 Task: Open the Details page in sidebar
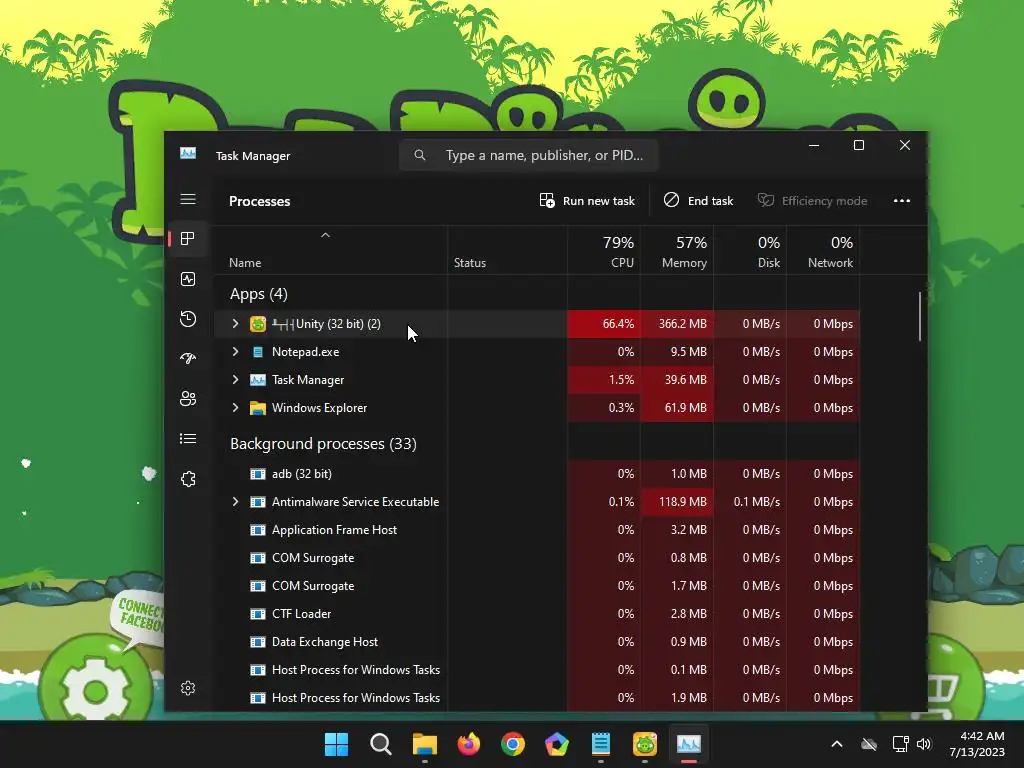[x=188, y=439]
